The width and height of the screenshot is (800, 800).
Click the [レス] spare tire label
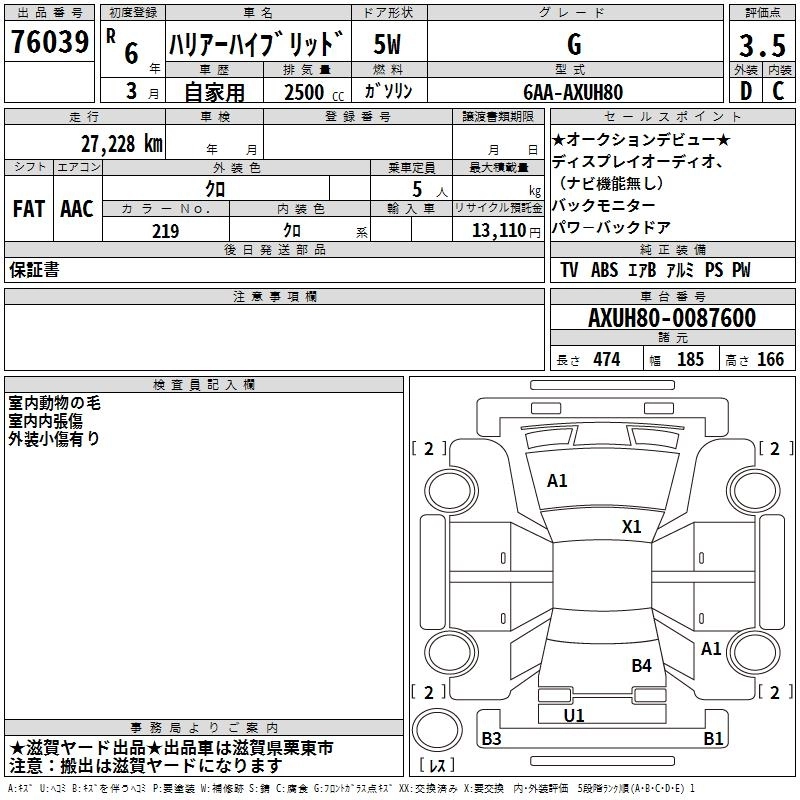point(437,767)
